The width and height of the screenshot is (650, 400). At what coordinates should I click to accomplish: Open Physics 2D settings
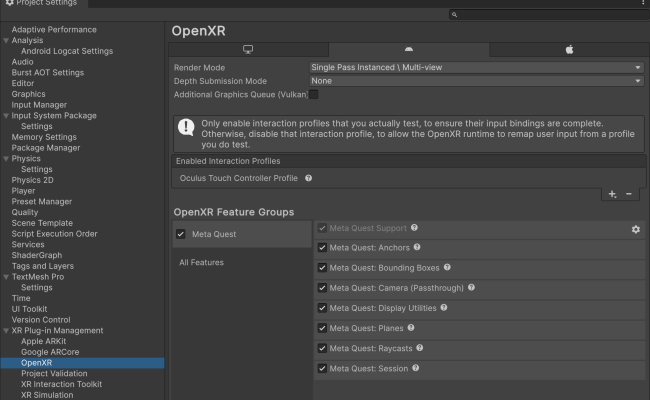32,180
